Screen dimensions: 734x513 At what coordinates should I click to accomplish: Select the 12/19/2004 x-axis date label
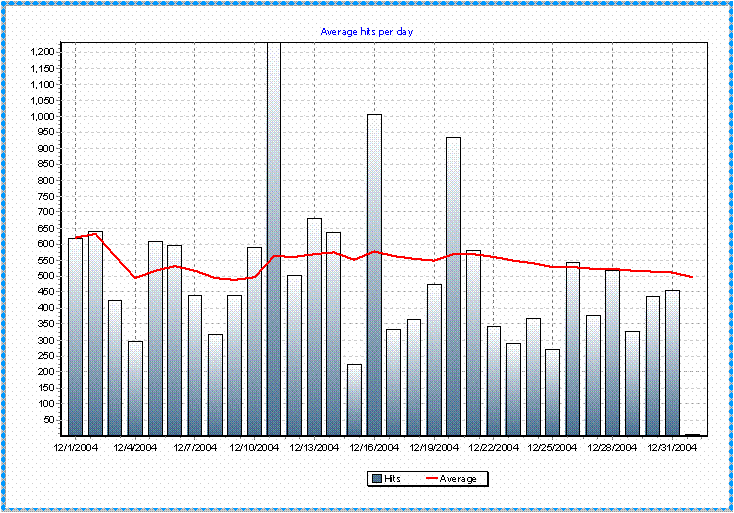[434, 447]
